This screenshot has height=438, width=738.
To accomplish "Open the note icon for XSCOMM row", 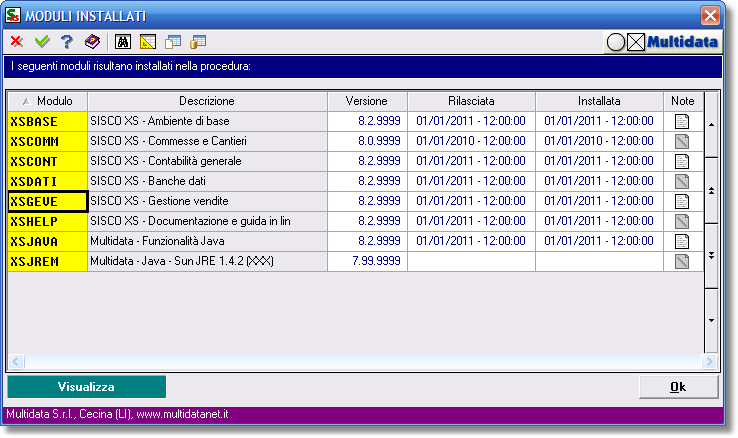I will point(682,141).
